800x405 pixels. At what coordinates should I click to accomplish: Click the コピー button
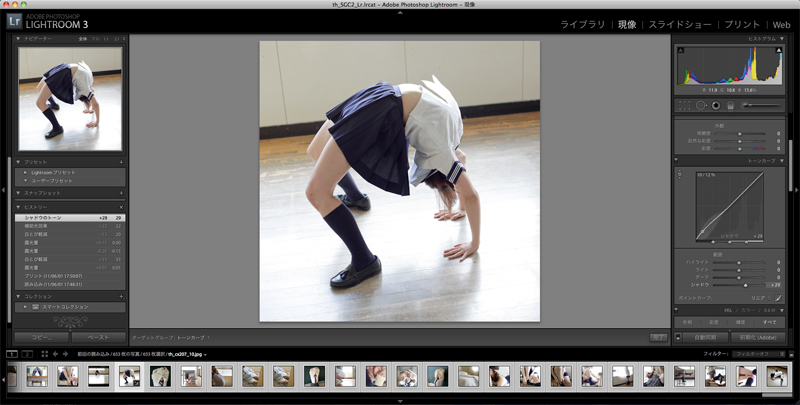pos(41,338)
